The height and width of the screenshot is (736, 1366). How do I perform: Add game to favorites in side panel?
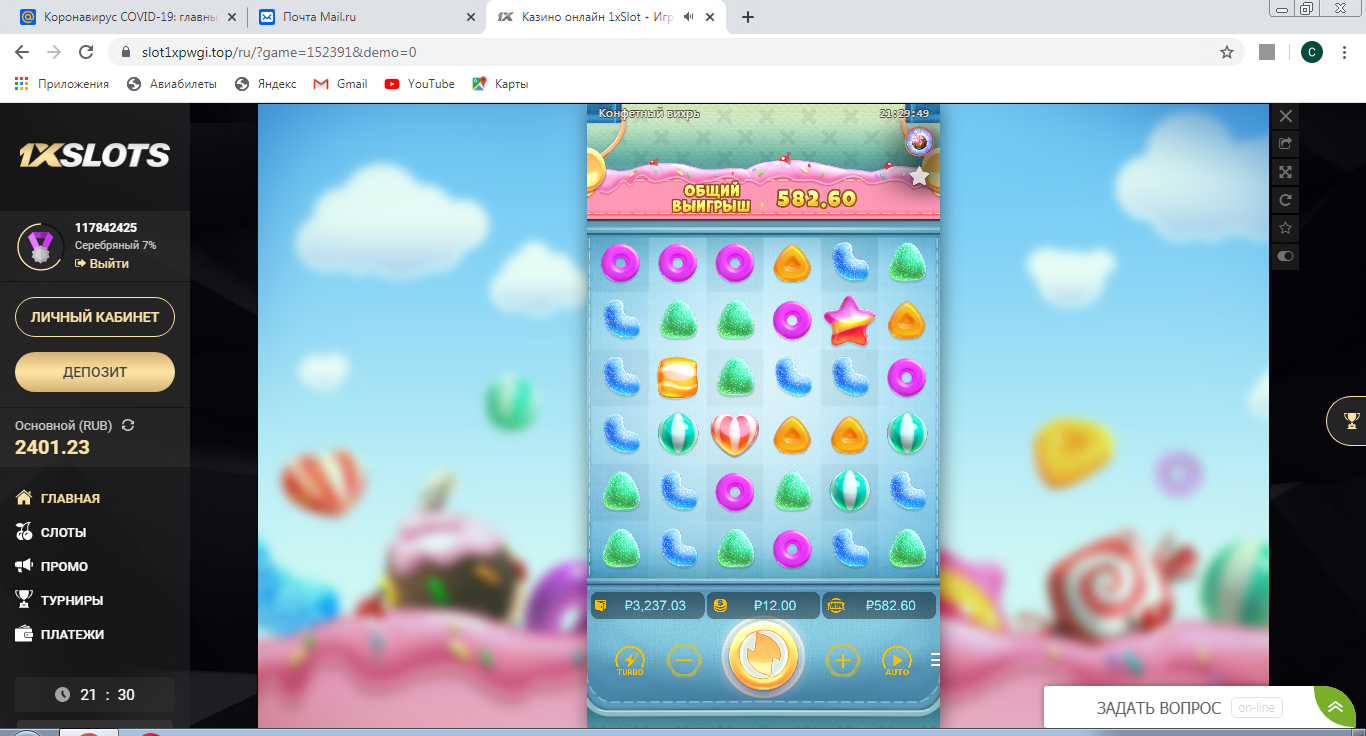[1286, 228]
